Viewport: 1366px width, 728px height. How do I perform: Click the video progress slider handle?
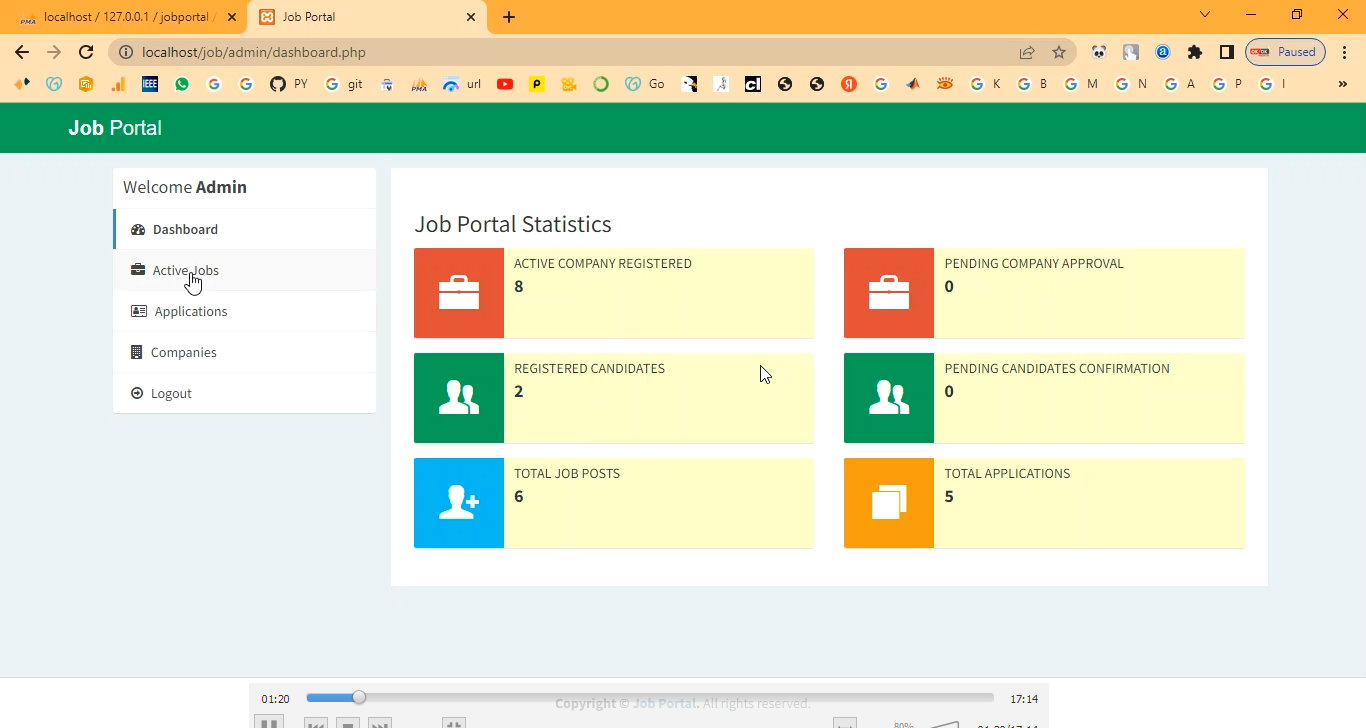(x=359, y=698)
